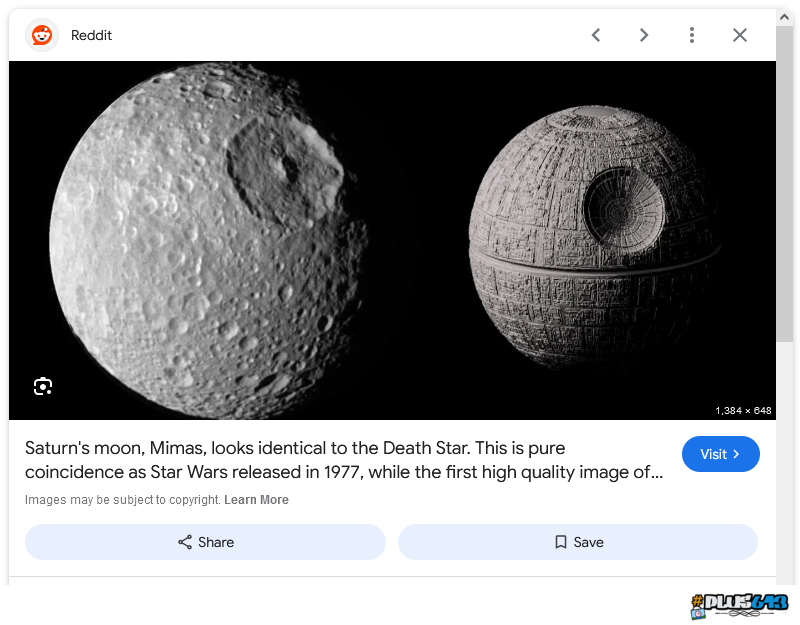Open the "Saturn's moon, Mimas" title link

(344, 460)
